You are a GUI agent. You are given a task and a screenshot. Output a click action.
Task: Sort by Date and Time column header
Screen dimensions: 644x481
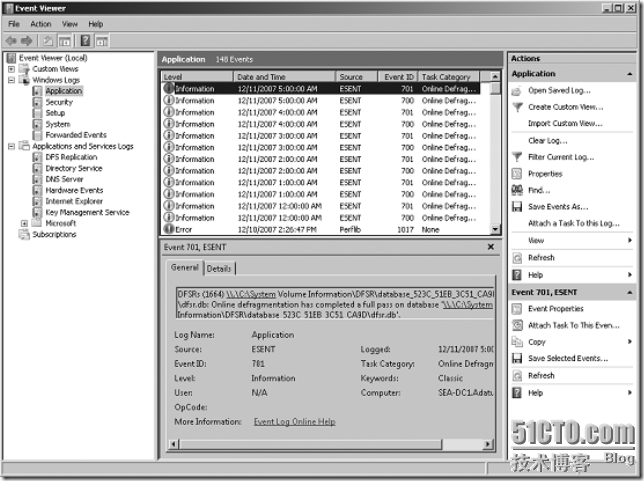[x=284, y=77]
